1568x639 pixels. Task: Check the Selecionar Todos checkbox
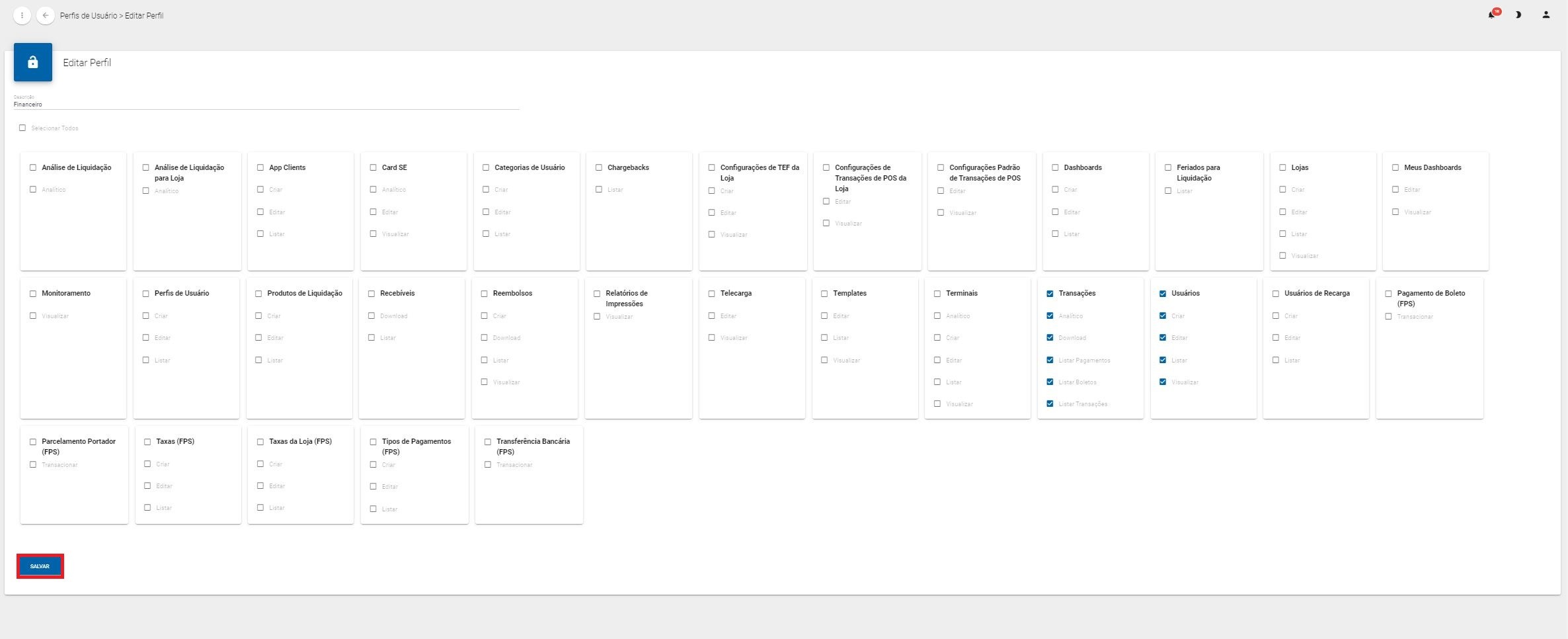click(x=22, y=128)
